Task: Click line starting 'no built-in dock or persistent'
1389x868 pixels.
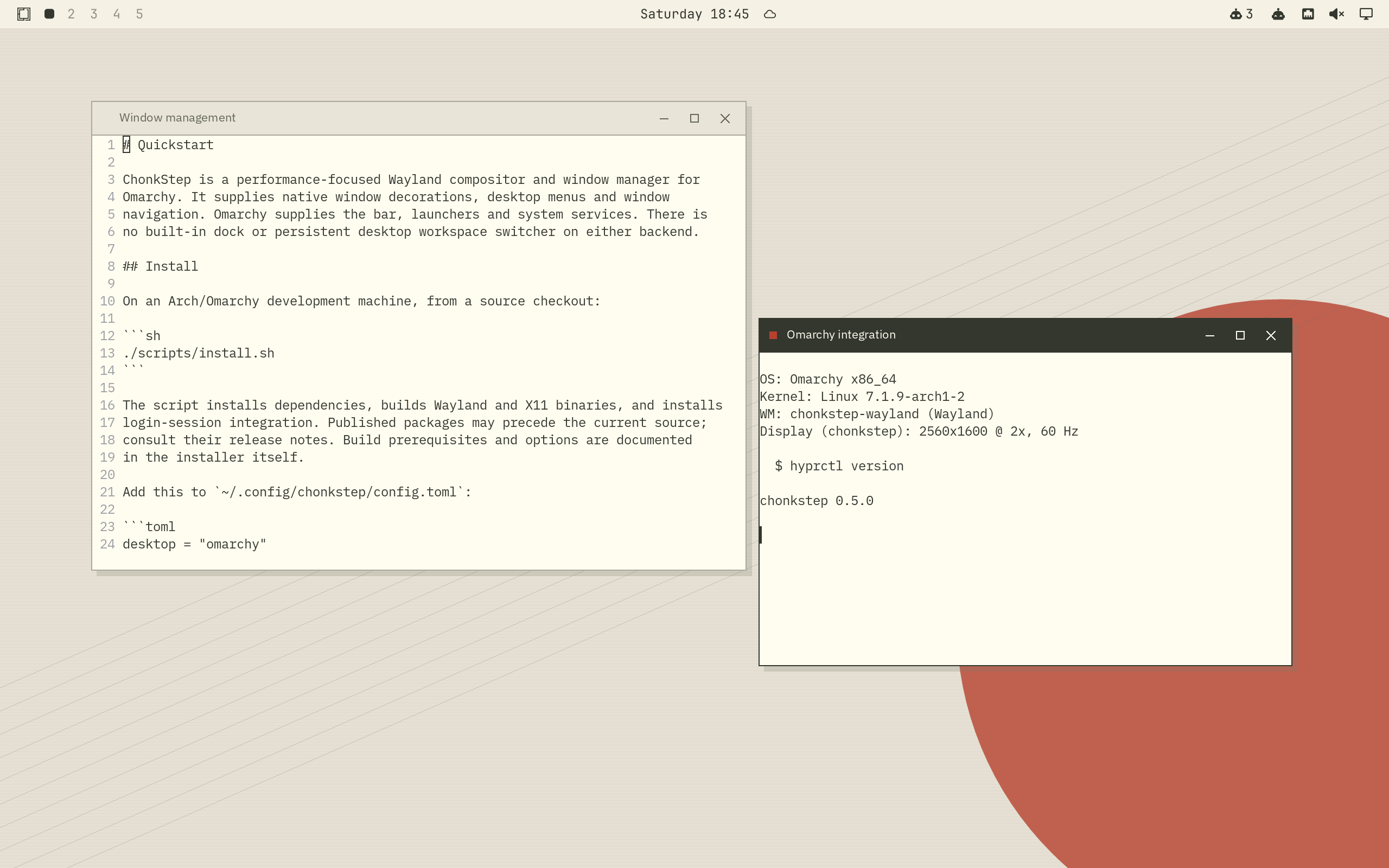Action: pyautogui.click(x=411, y=232)
